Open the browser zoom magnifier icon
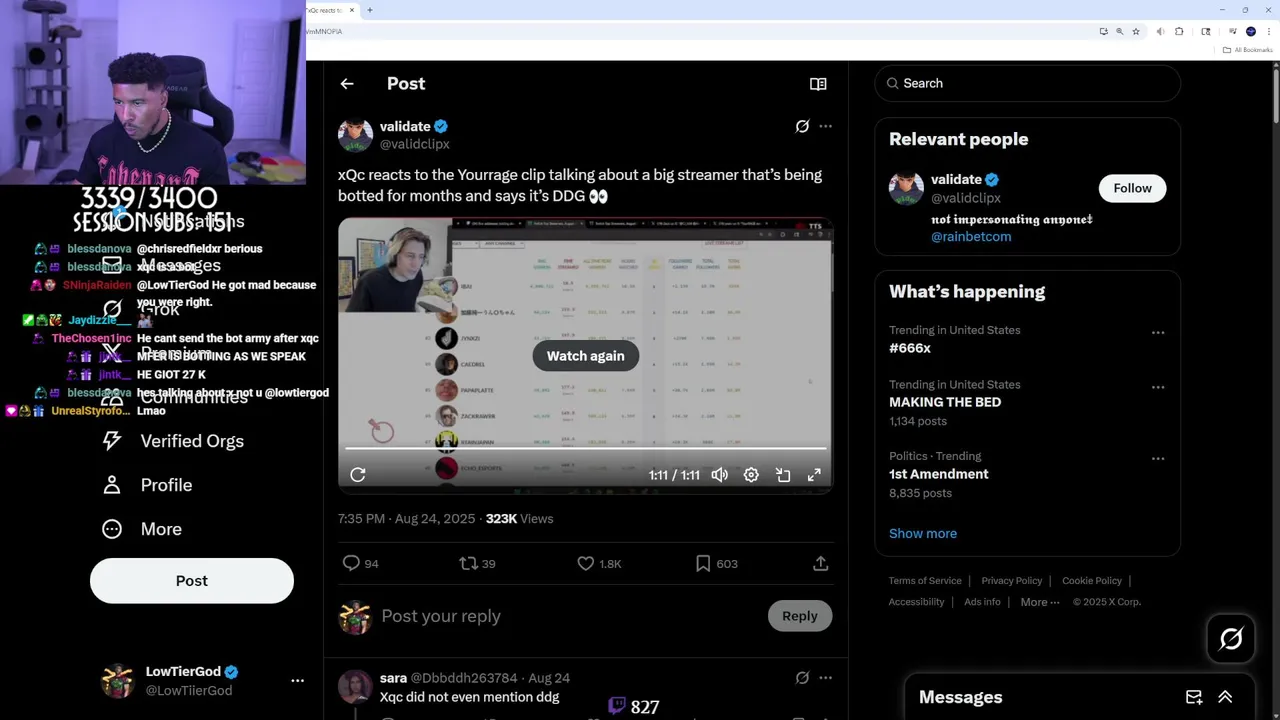The image size is (1280, 720). (1120, 31)
